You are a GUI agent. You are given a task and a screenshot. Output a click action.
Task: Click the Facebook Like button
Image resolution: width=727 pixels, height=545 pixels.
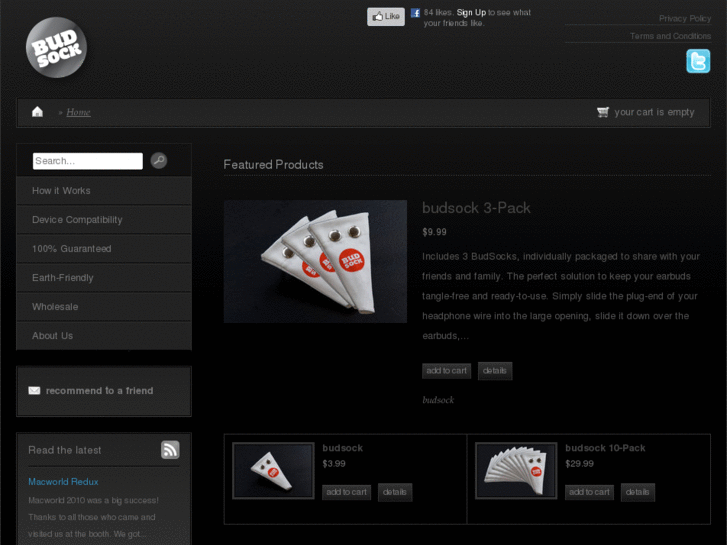pos(386,17)
